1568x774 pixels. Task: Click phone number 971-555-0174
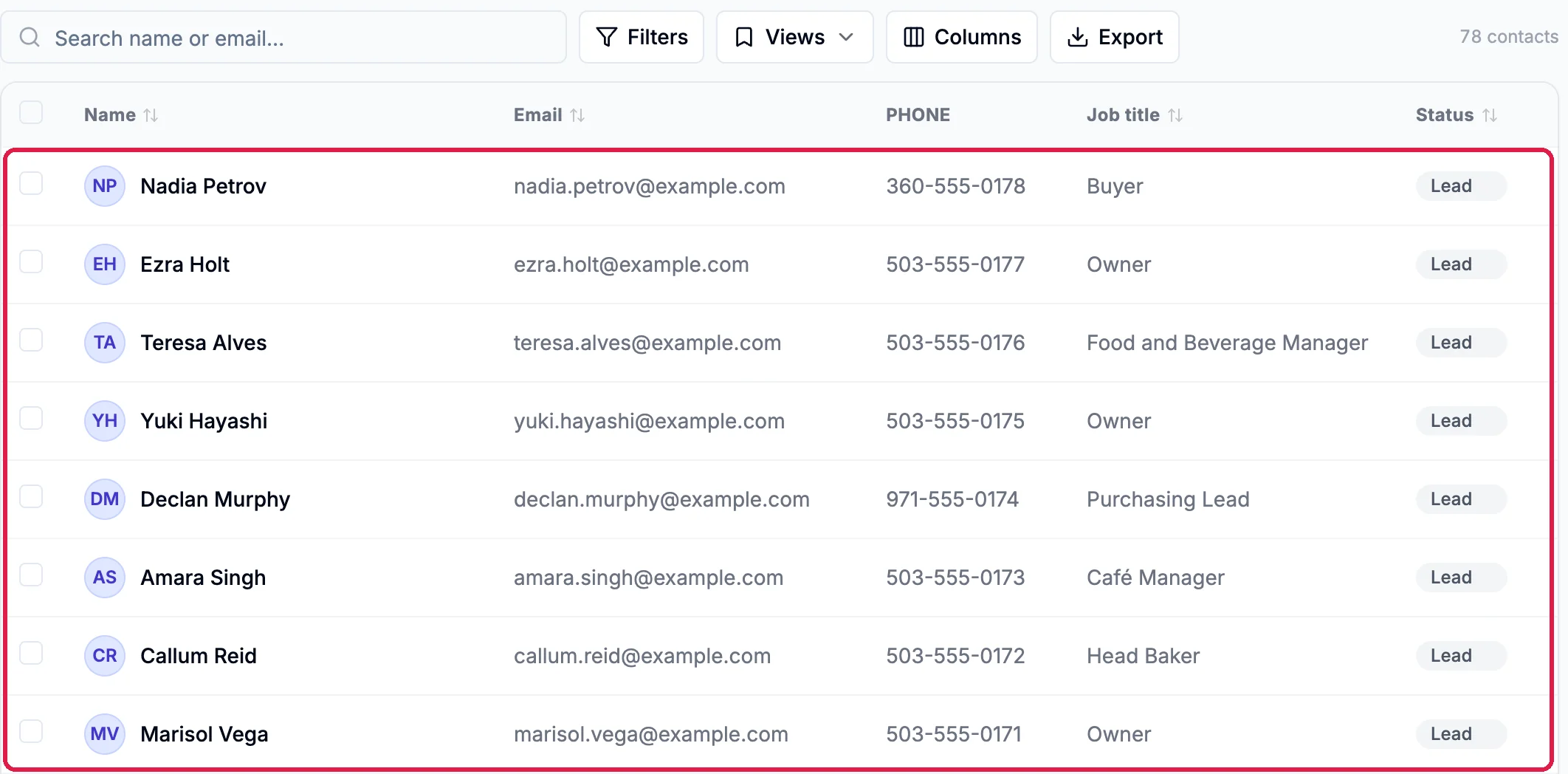pyautogui.click(x=952, y=499)
